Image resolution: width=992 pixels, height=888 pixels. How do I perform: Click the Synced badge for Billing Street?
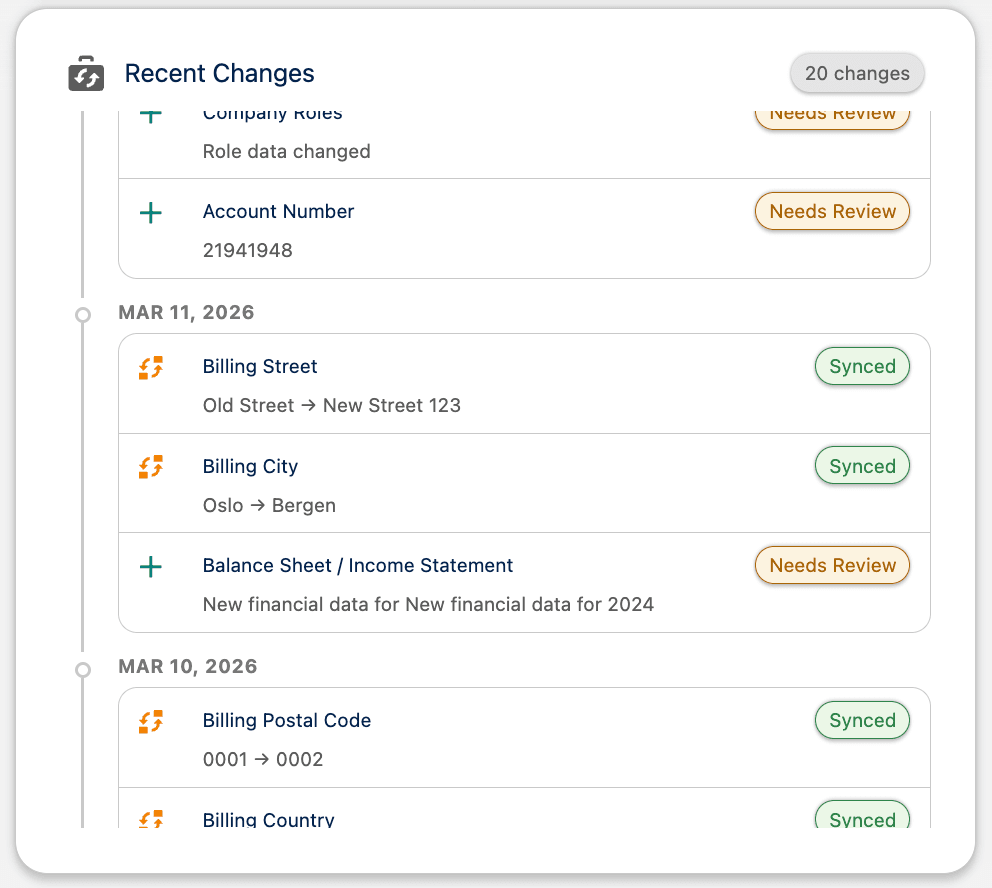862,366
